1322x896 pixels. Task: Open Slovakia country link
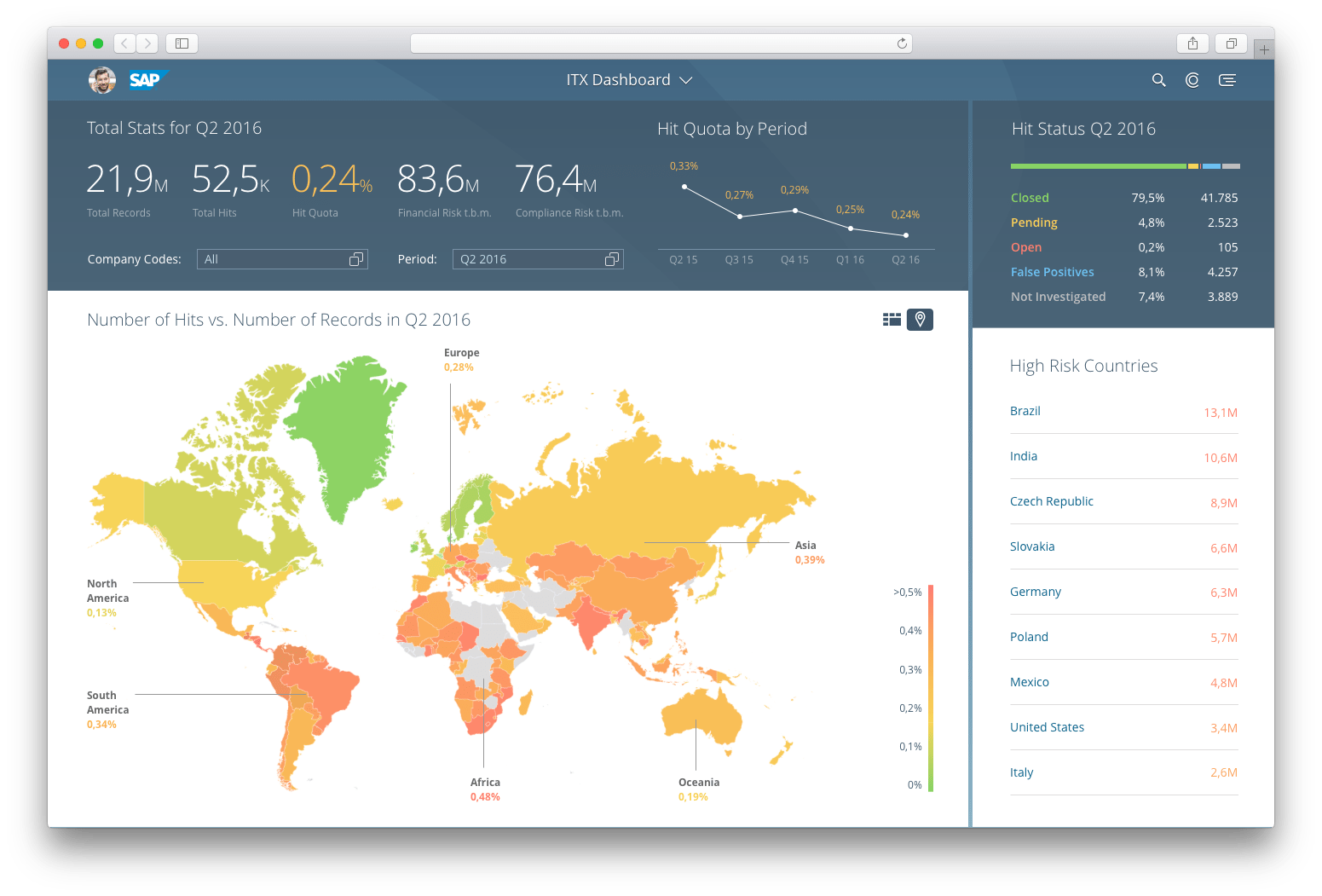(1032, 546)
